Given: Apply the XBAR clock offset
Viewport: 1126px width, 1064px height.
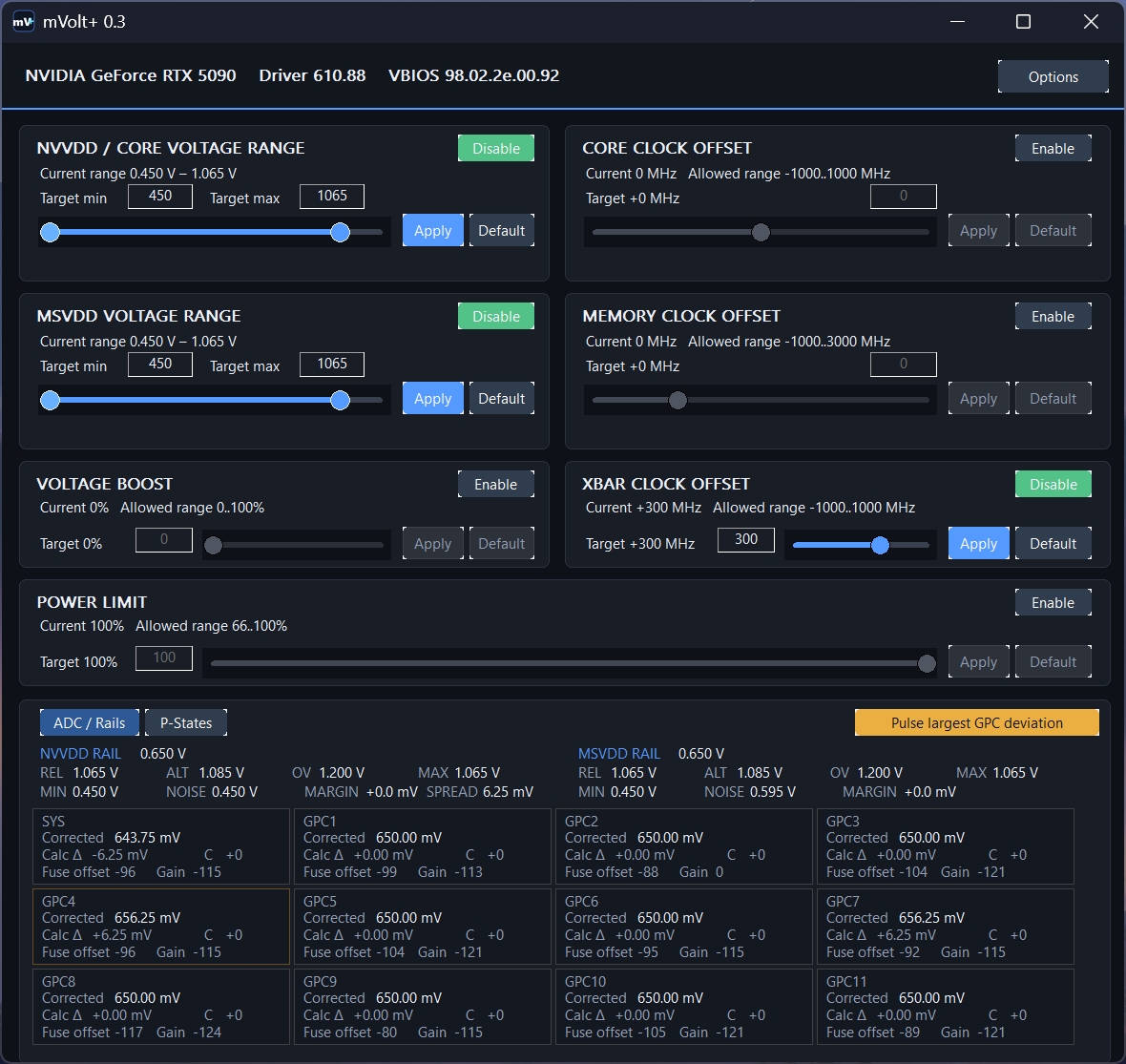Looking at the screenshot, I should [979, 543].
